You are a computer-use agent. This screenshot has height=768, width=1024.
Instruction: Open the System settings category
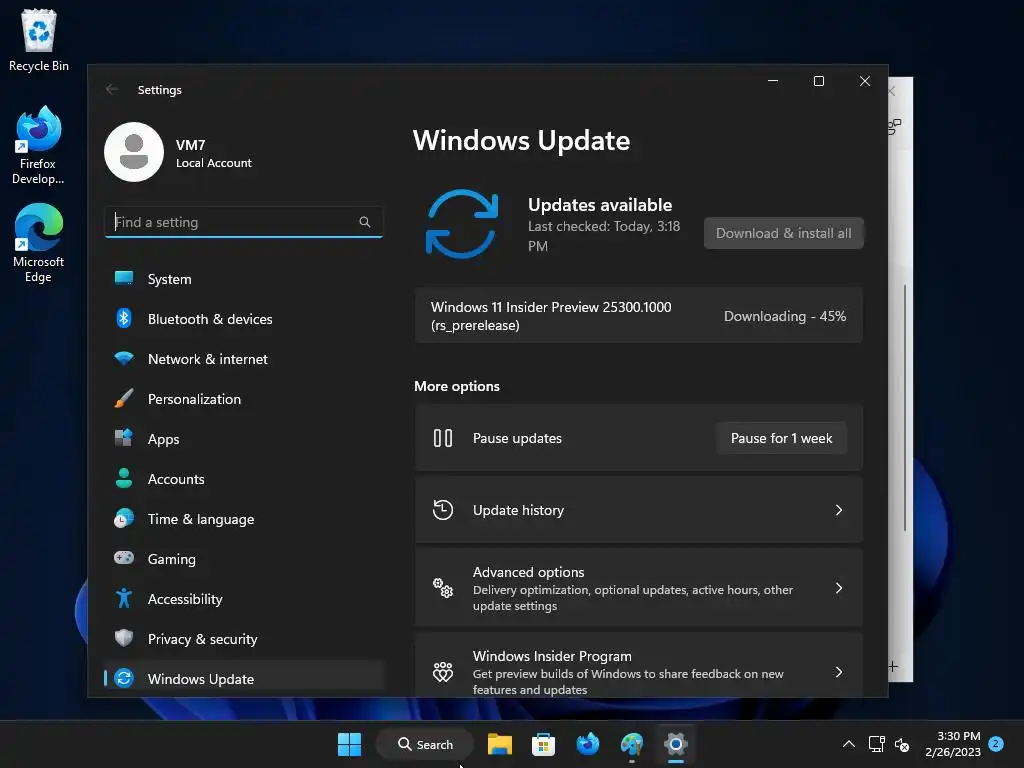point(244,279)
